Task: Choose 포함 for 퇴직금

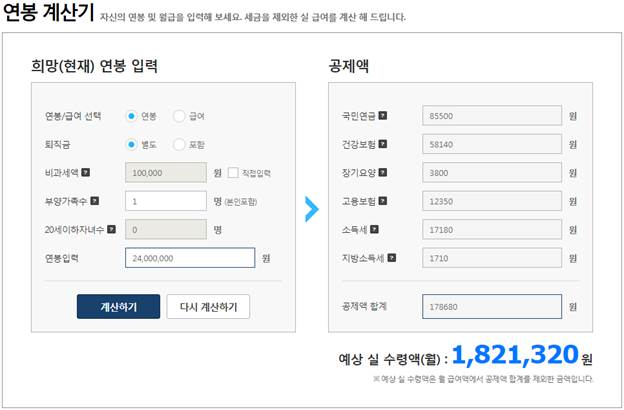Action: click(179, 144)
